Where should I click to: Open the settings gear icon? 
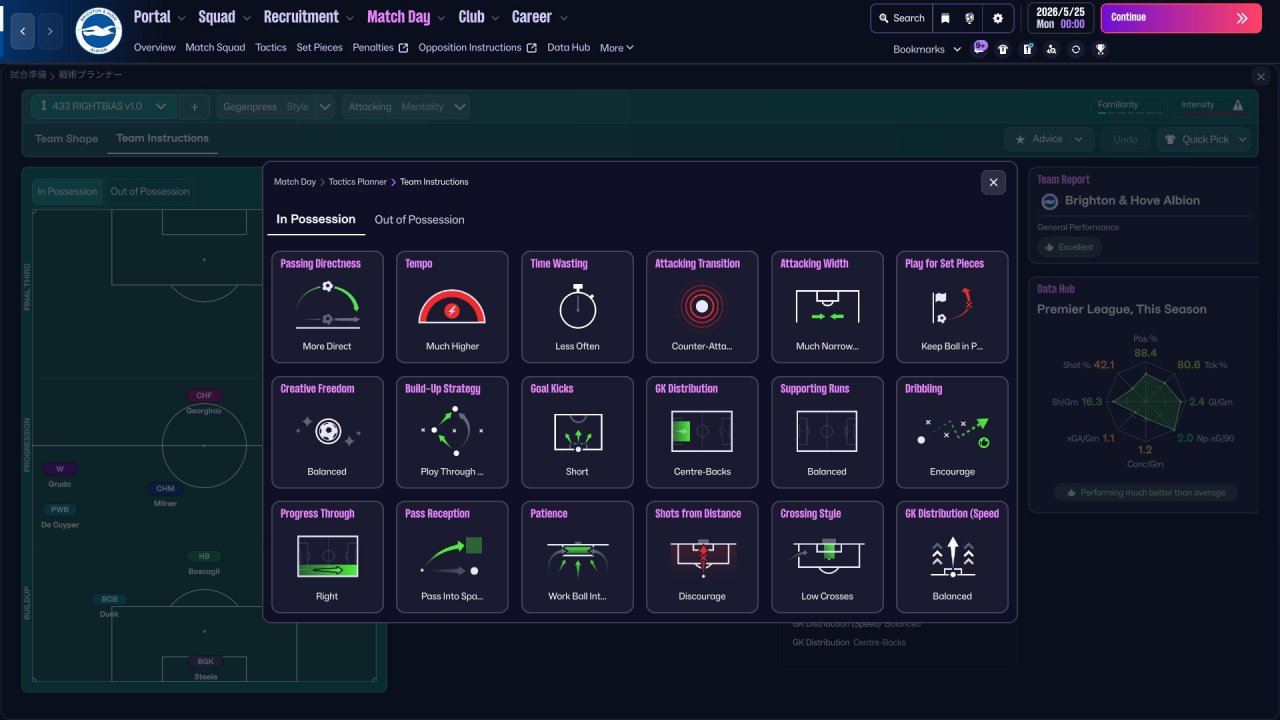coord(998,18)
